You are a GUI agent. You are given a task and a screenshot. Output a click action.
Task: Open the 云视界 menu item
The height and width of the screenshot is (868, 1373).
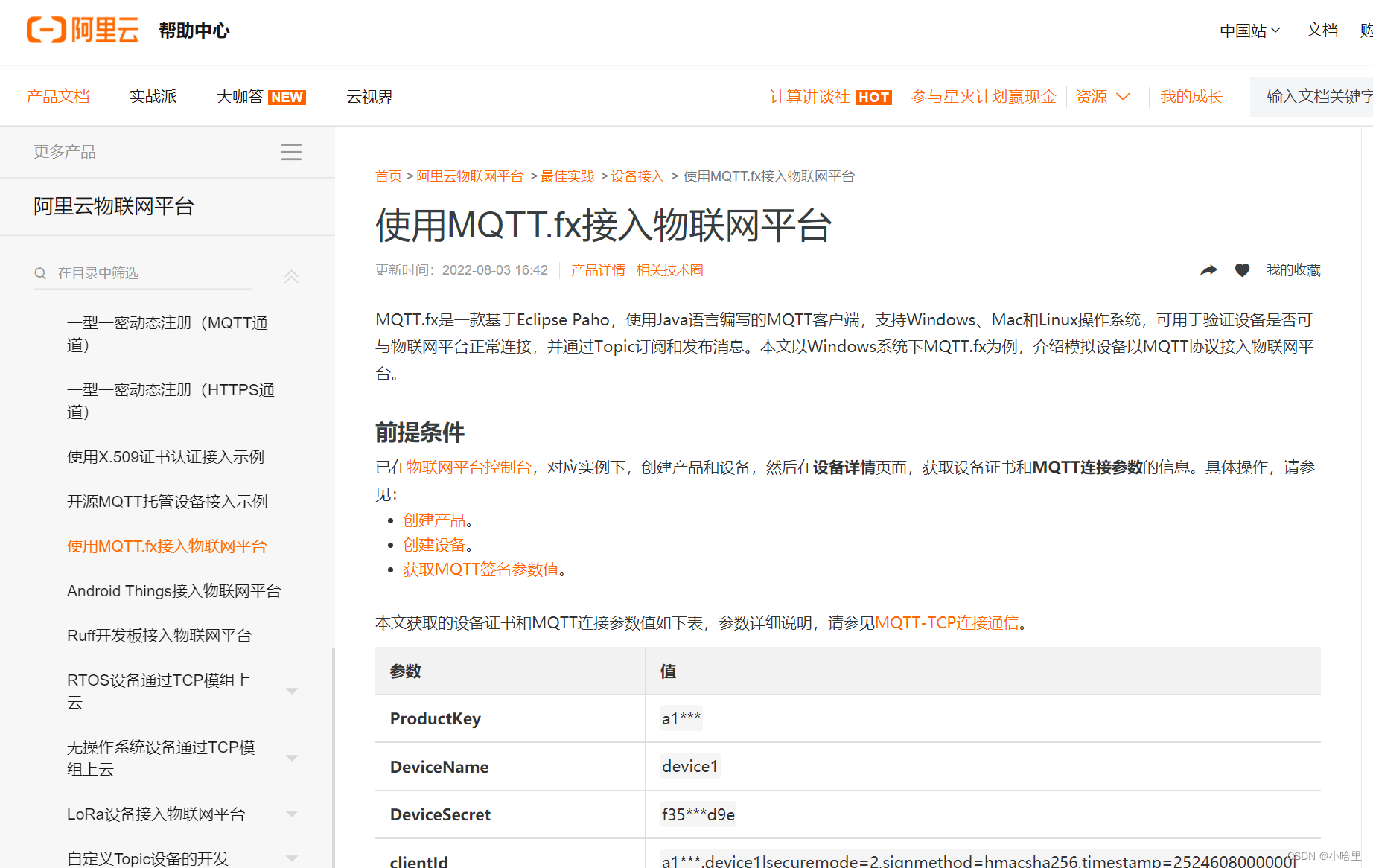tap(369, 97)
